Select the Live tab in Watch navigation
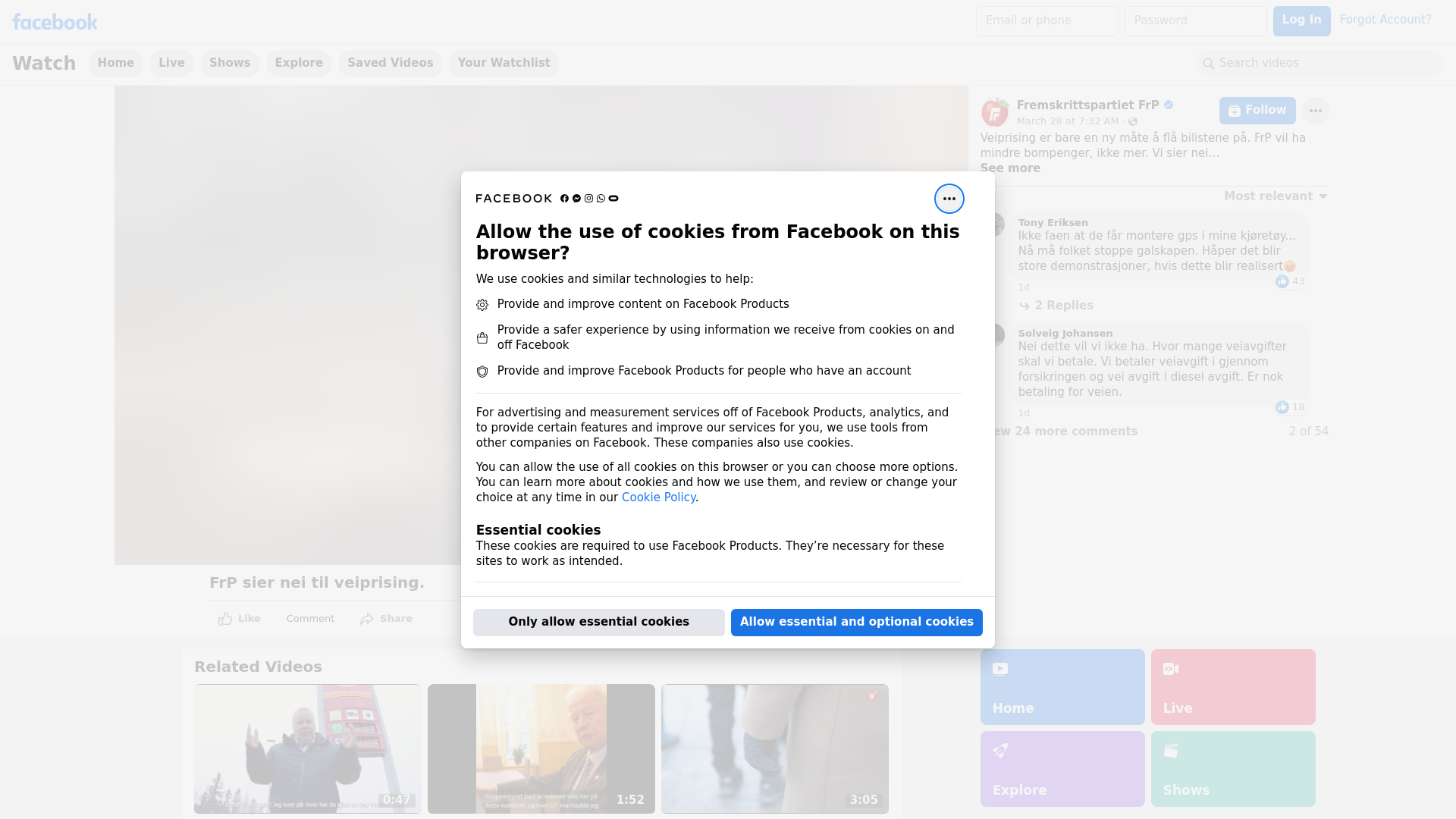 [171, 63]
